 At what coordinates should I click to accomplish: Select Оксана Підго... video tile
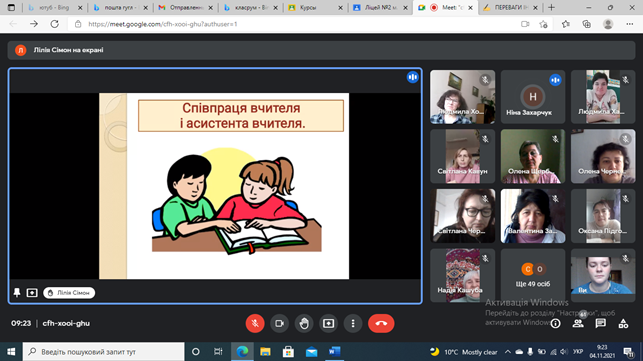pos(603,216)
